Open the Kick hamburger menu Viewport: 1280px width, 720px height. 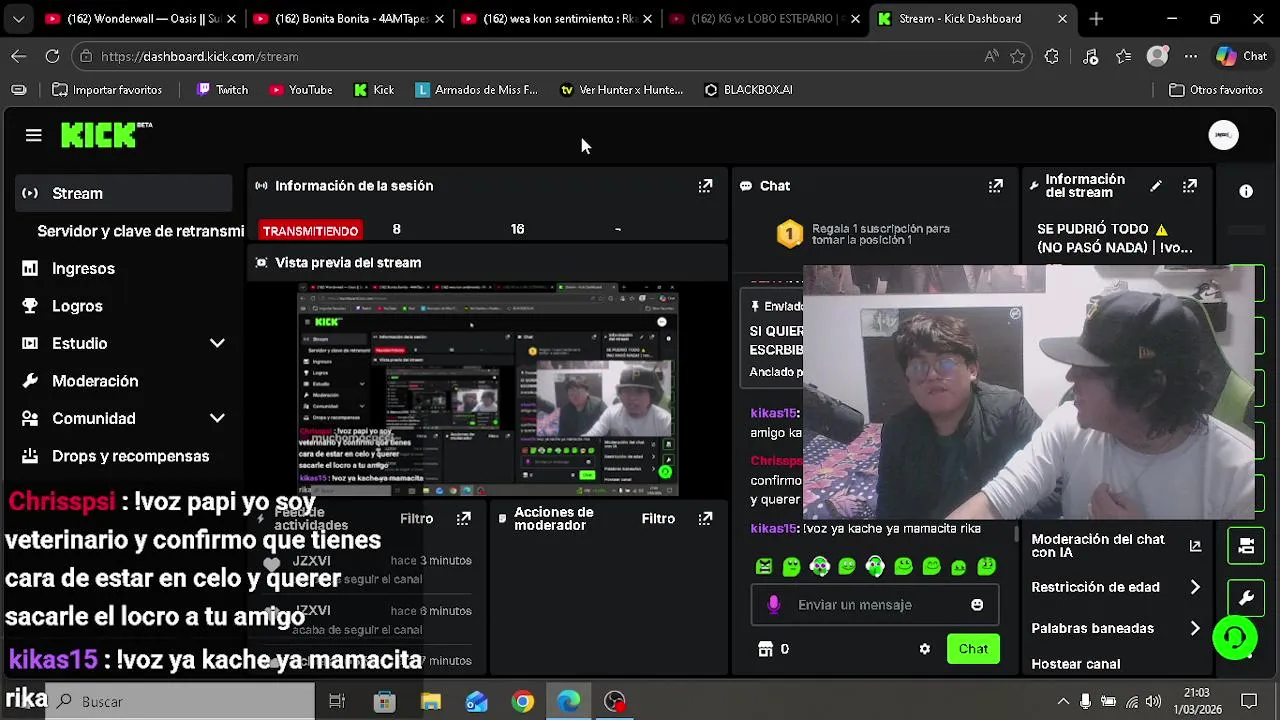click(33, 135)
